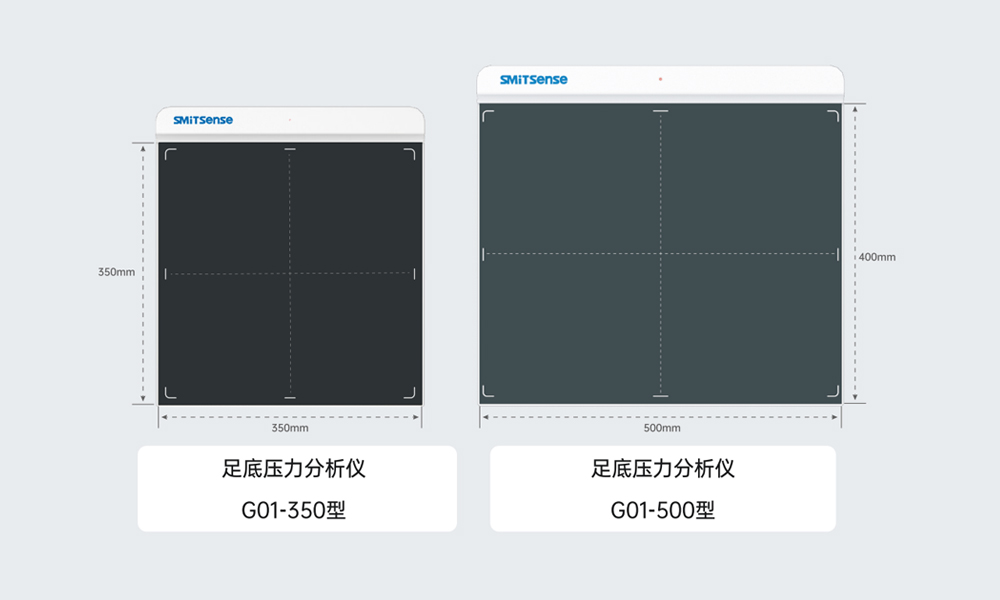The width and height of the screenshot is (1000, 600).
Task: Click the G01-500型 model text
Action: pos(662,511)
